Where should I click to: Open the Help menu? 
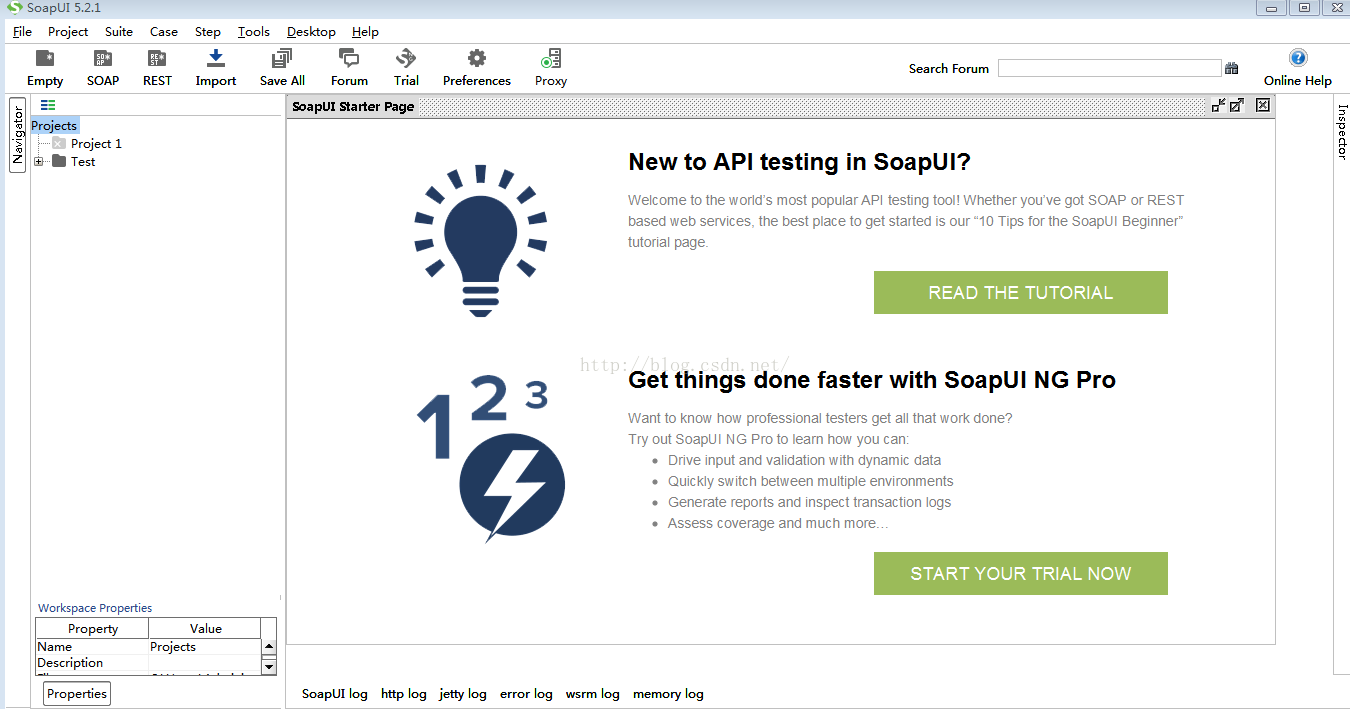(x=365, y=31)
